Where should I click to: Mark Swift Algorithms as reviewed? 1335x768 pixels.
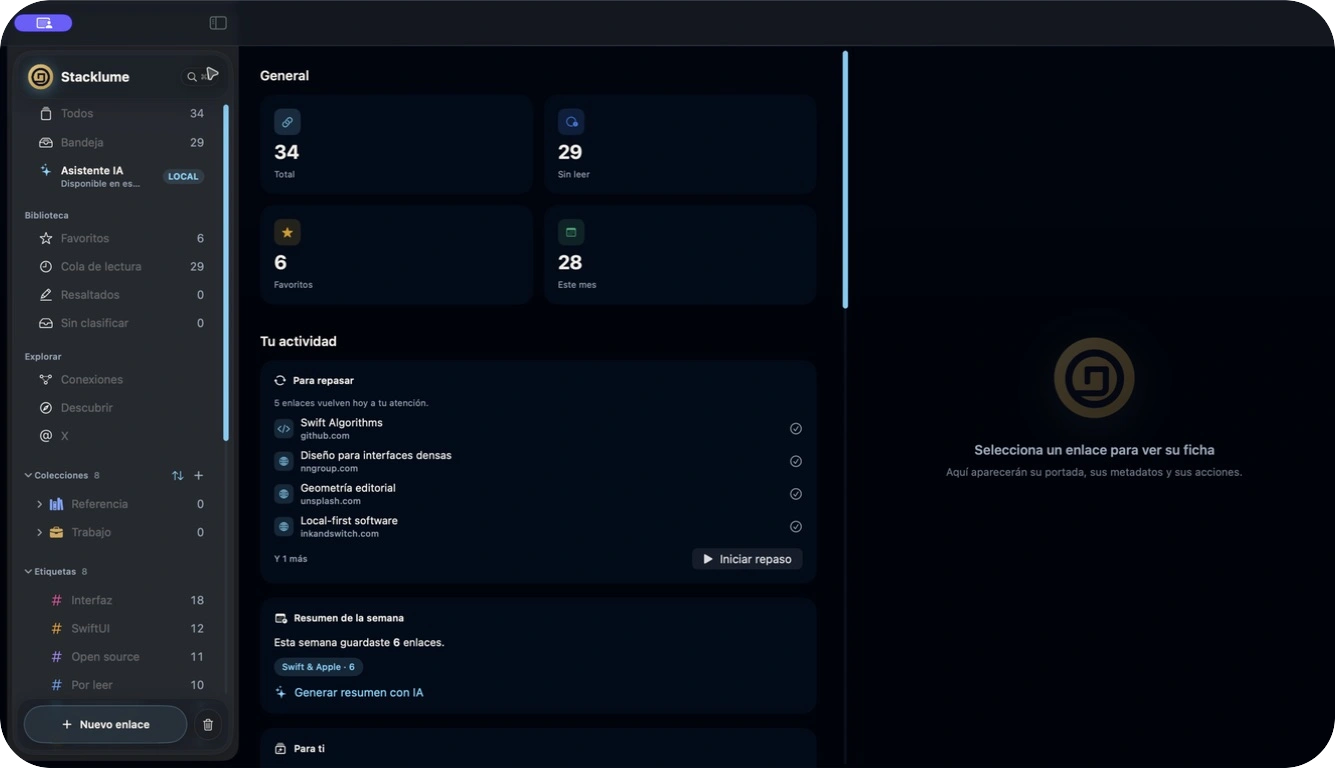796,428
